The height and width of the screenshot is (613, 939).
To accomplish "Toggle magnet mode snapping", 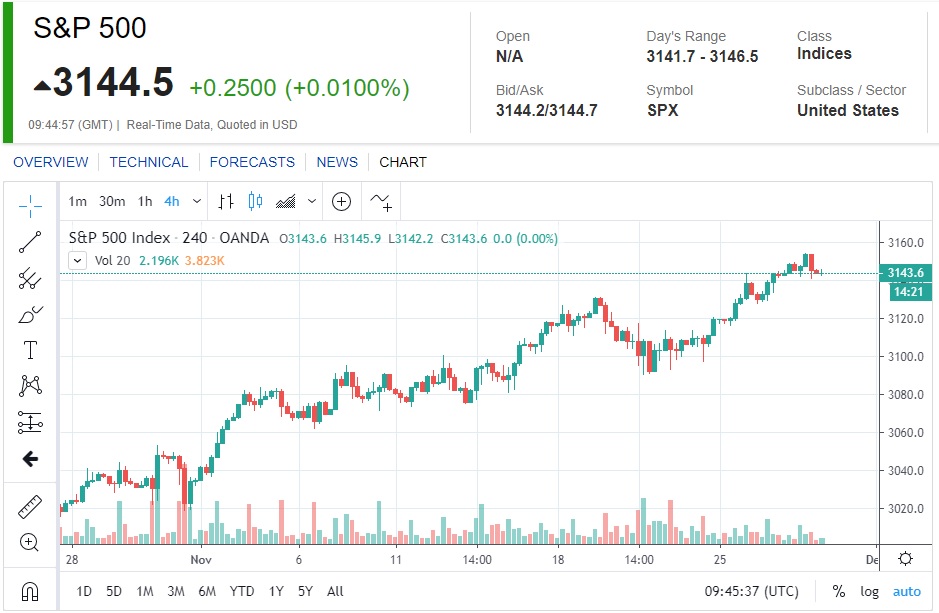I will 30,590.
